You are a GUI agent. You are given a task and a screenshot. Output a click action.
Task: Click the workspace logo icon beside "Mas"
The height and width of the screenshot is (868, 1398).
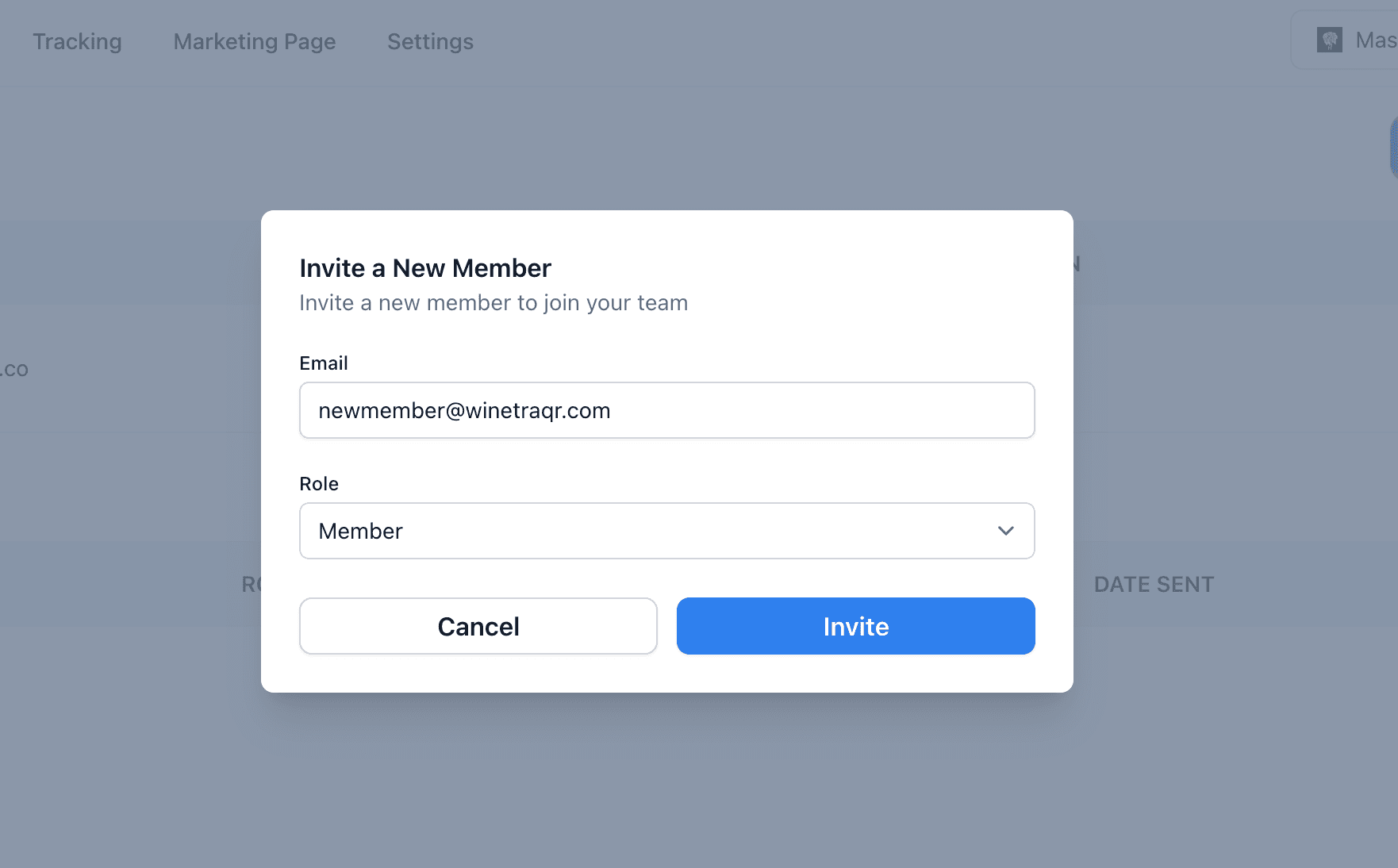(x=1331, y=39)
